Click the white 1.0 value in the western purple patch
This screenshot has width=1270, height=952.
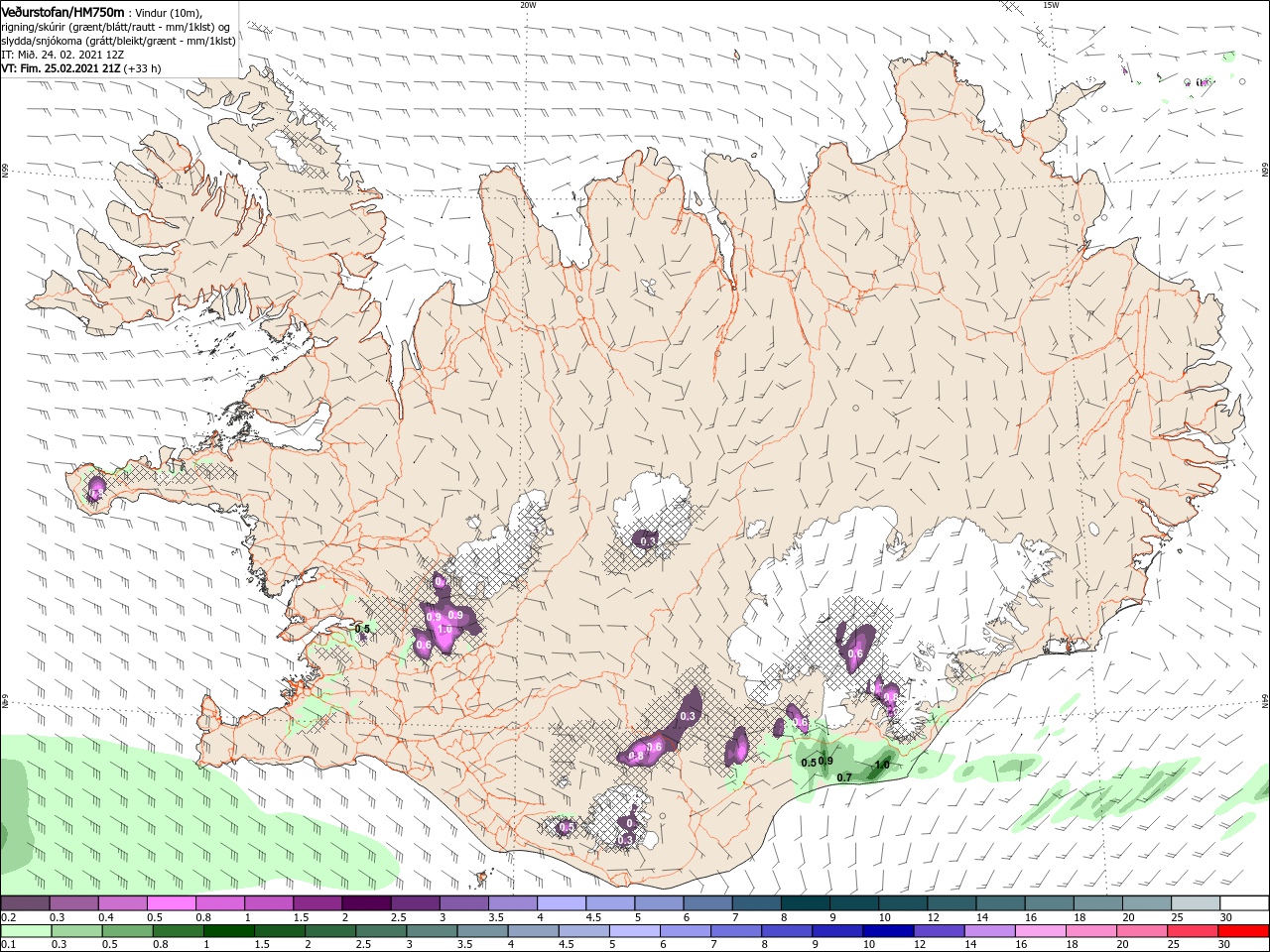pos(444,629)
